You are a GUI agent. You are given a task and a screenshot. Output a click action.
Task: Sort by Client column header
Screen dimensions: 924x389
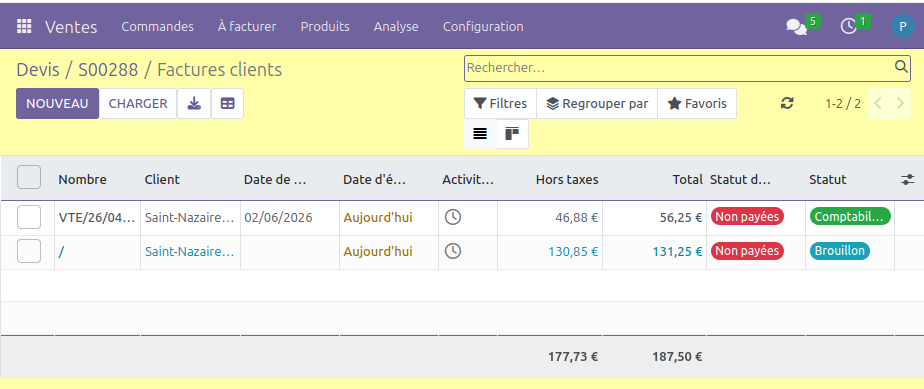click(162, 180)
